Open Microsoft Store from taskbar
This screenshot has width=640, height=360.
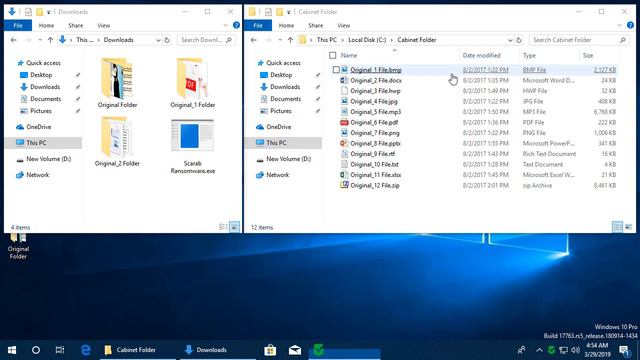tap(270, 350)
